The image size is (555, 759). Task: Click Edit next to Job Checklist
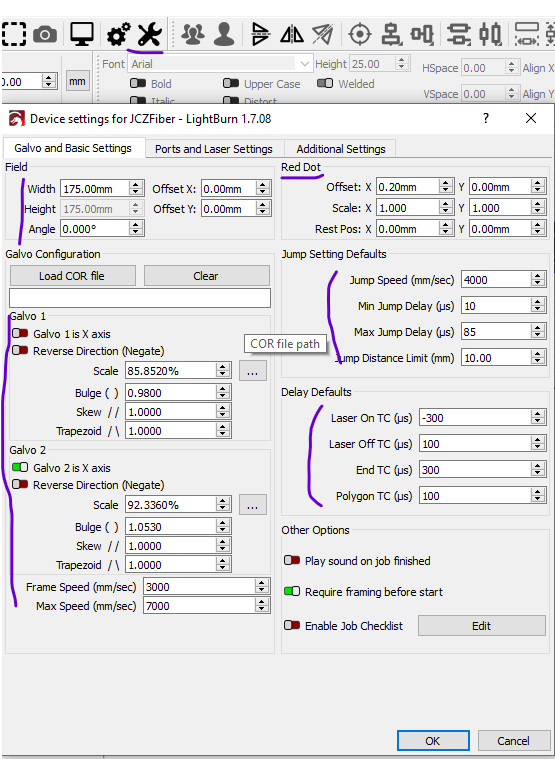(x=481, y=626)
